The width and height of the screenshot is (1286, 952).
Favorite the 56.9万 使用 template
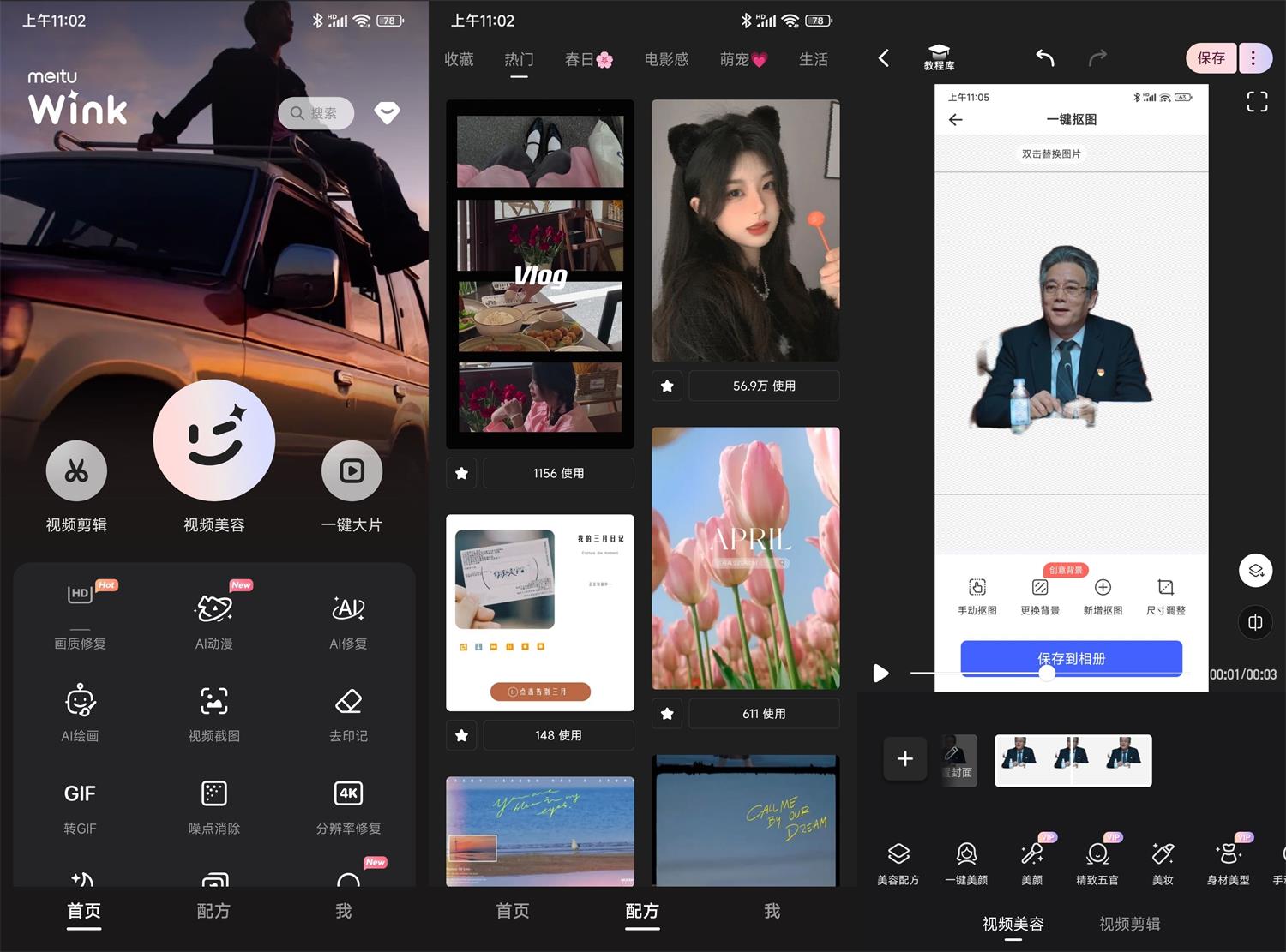(666, 386)
